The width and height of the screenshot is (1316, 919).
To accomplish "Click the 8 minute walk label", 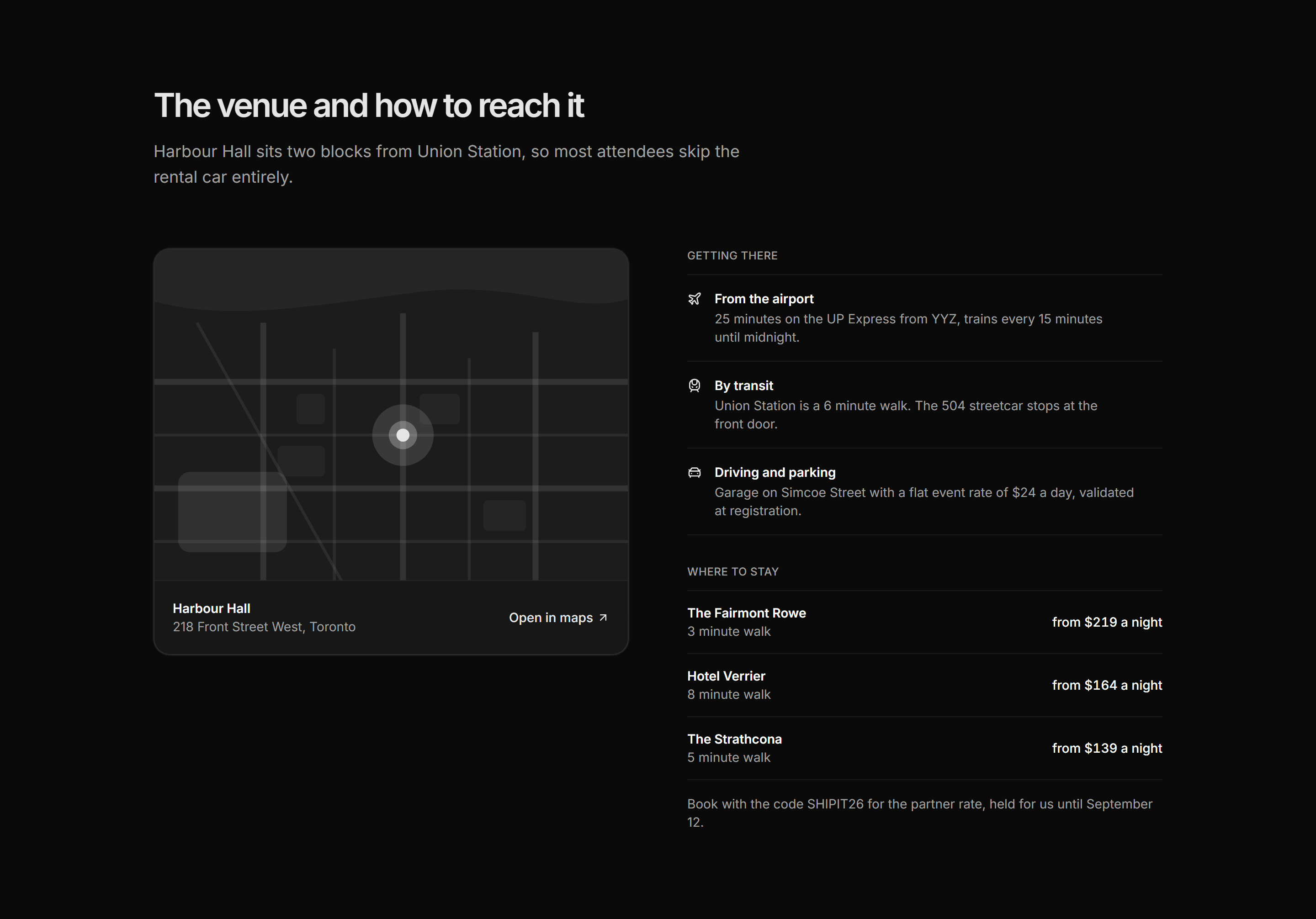I will [728, 694].
